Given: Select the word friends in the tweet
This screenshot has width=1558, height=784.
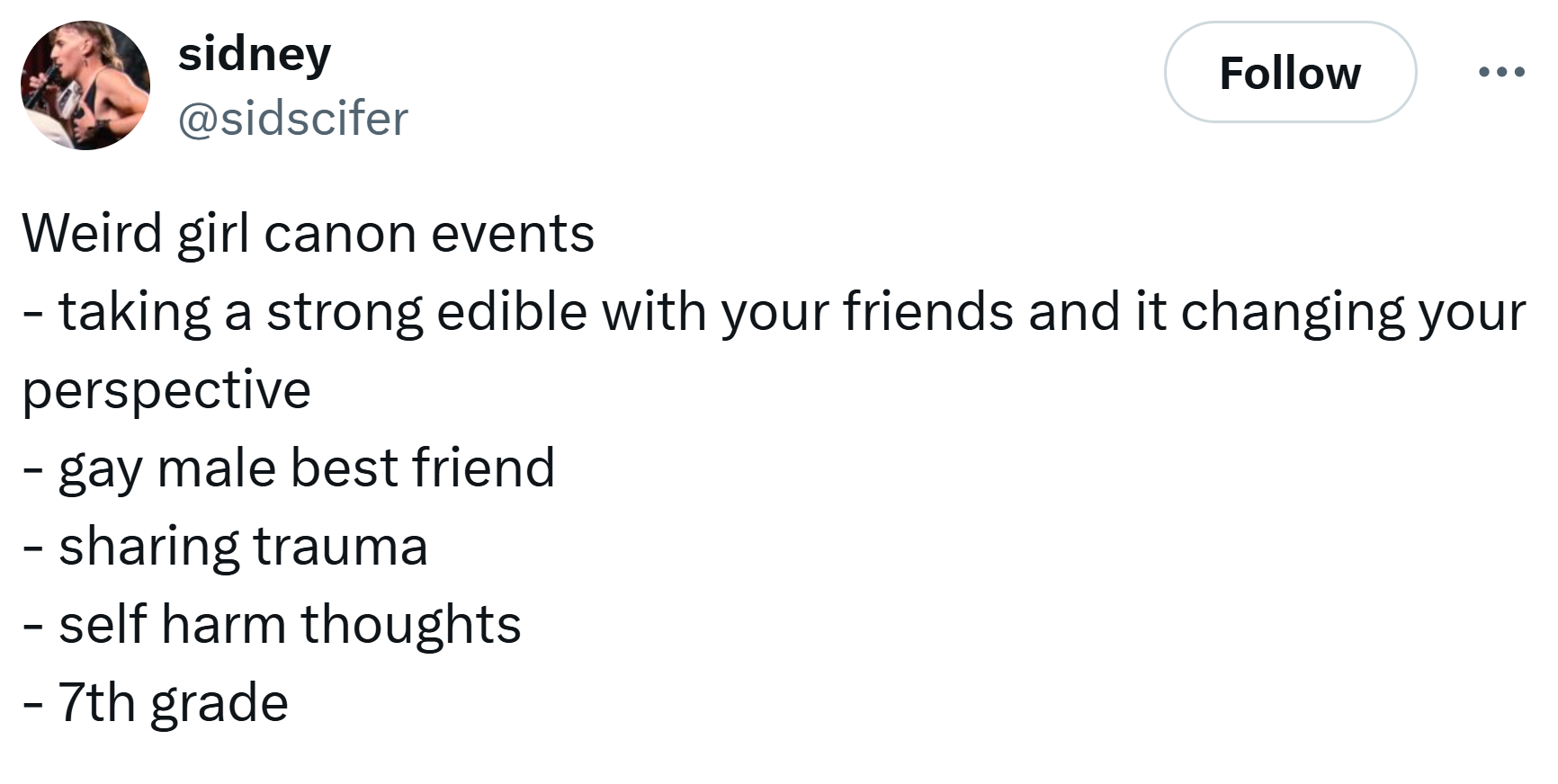Looking at the screenshot, I should (928, 312).
